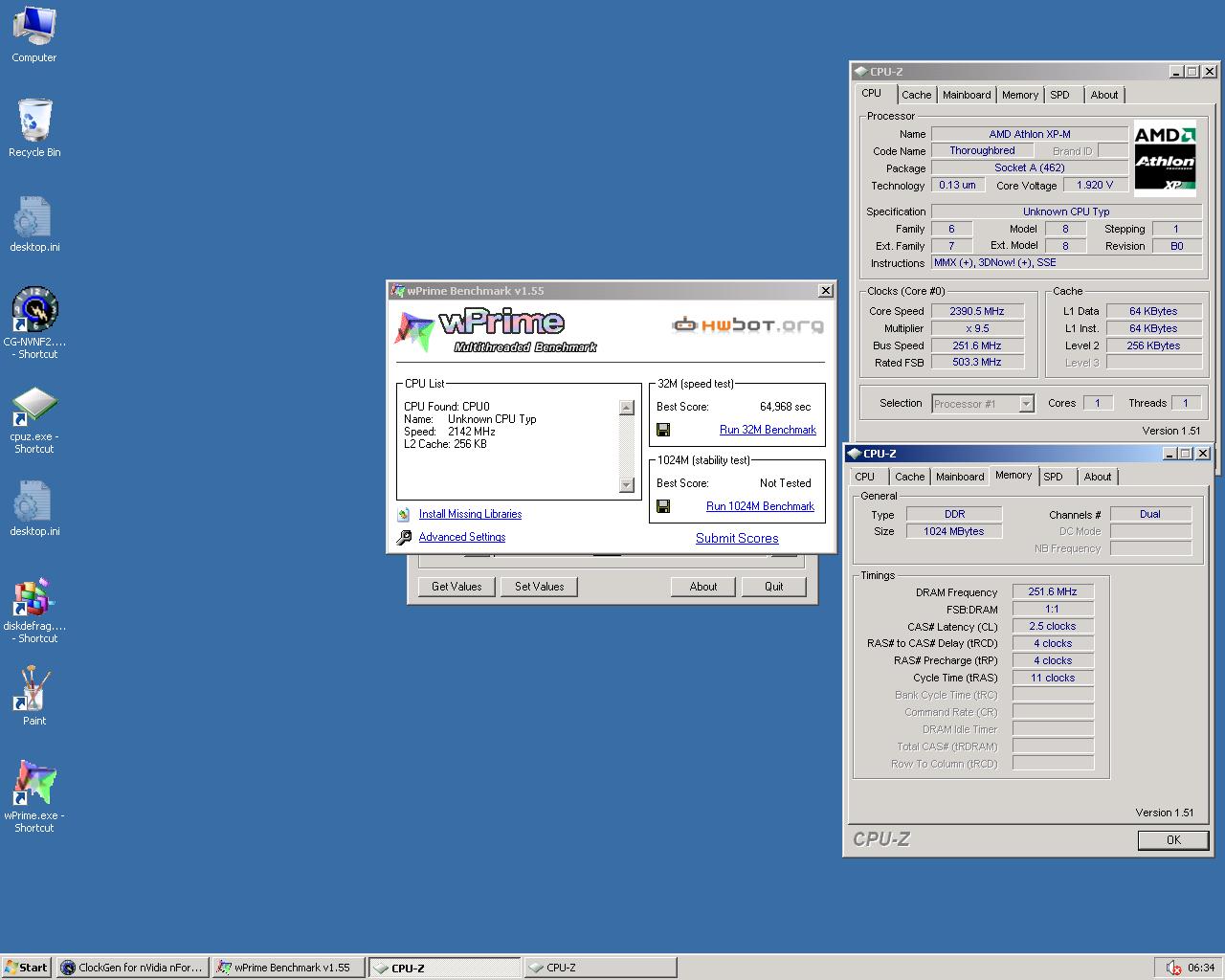Click the Cycle Time value 11 clocks
The width and height of the screenshot is (1225, 980).
1053,678
